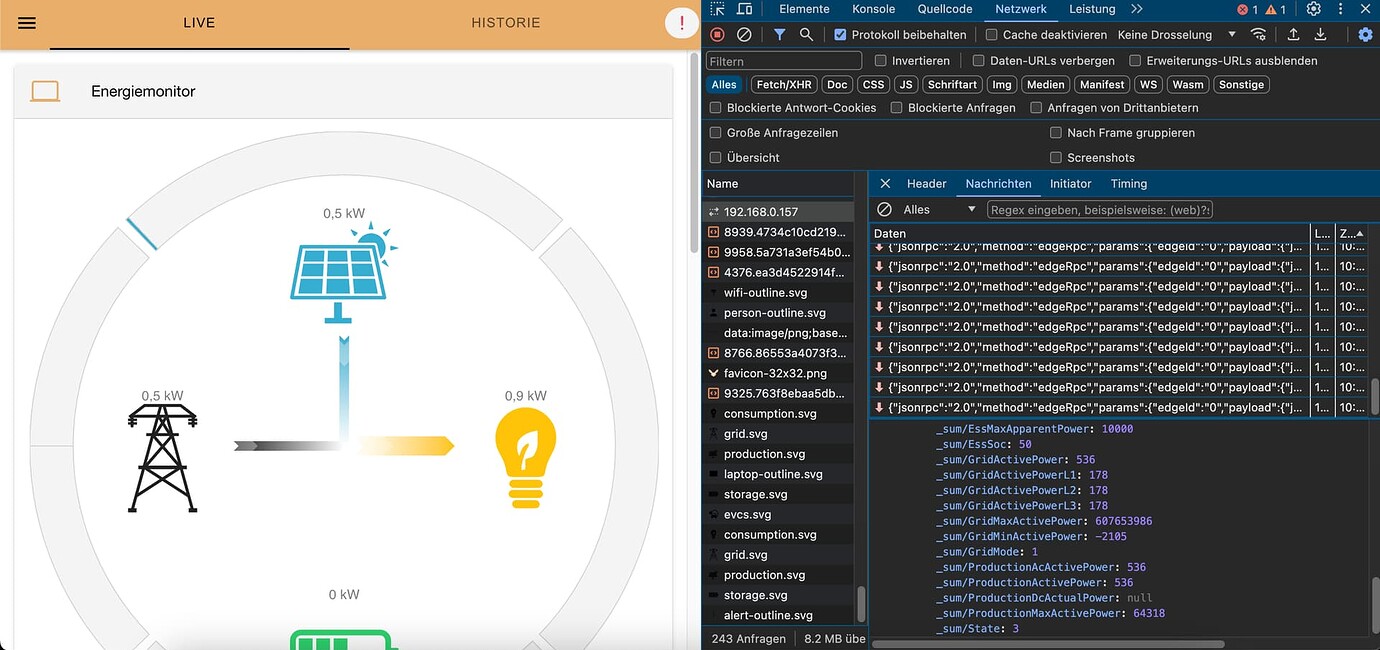The height and width of the screenshot is (650, 1380).
Task: Uncheck Protokoll beibehalten checkbox
Action: (x=841, y=35)
